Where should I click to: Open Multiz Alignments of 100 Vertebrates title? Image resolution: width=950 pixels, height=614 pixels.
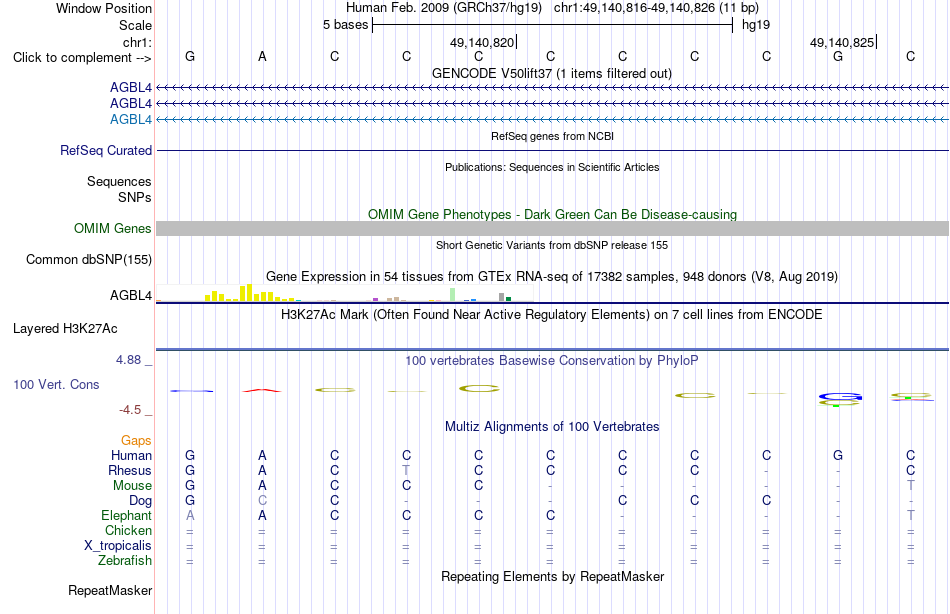[552, 427]
